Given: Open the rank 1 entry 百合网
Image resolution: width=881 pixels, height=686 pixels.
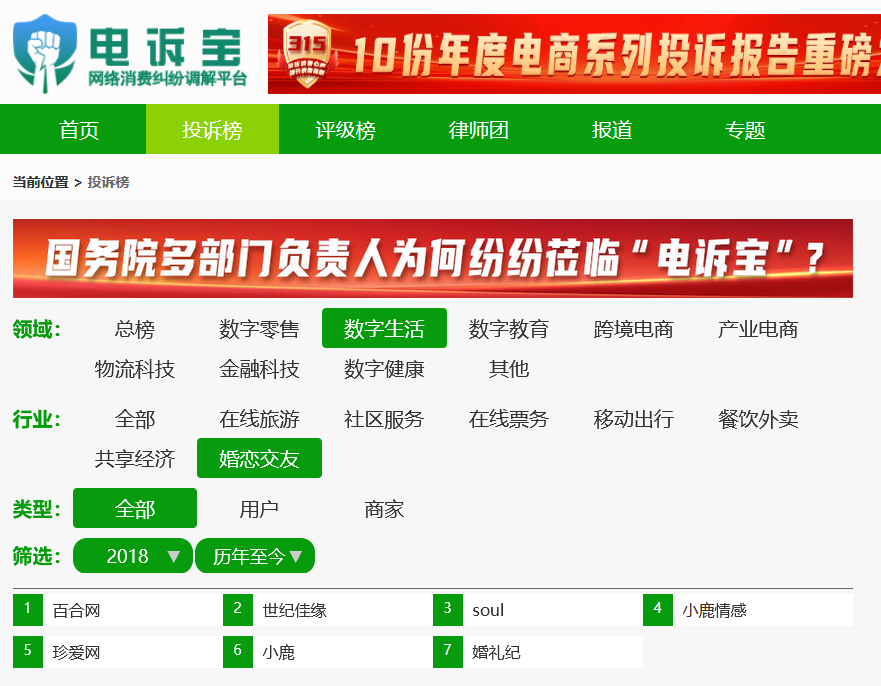Looking at the screenshot, I should pos(118,610).
